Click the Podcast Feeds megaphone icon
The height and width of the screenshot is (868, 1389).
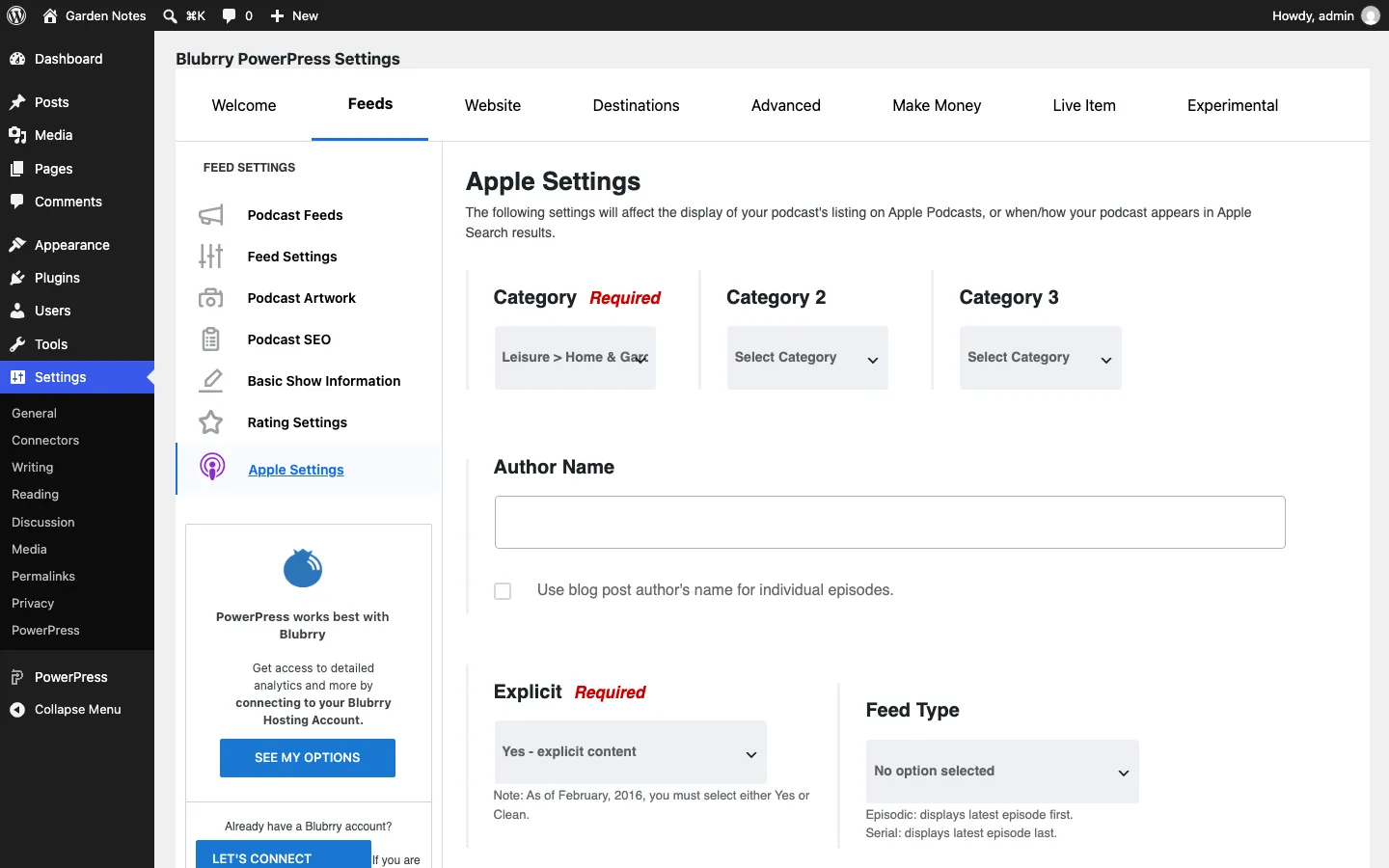click(211, 215)
